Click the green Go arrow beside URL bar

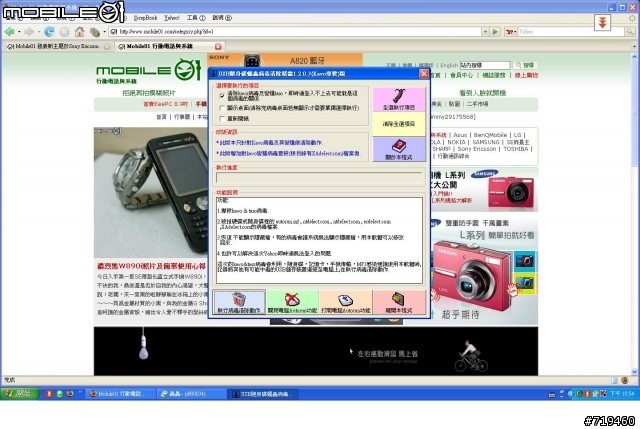(x=495, y=31)
